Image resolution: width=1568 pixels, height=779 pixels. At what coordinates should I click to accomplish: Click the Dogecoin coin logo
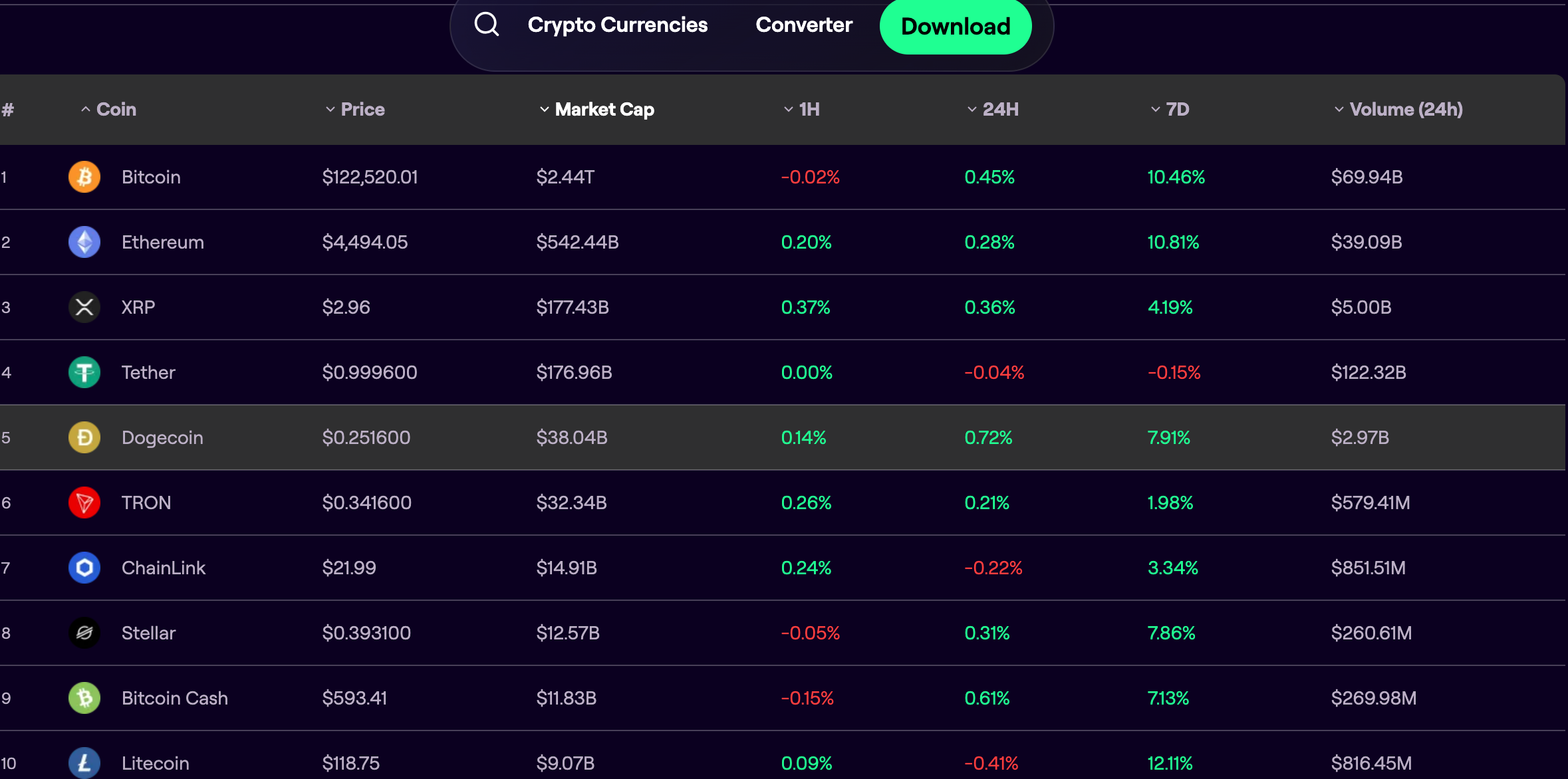point(84,437)
